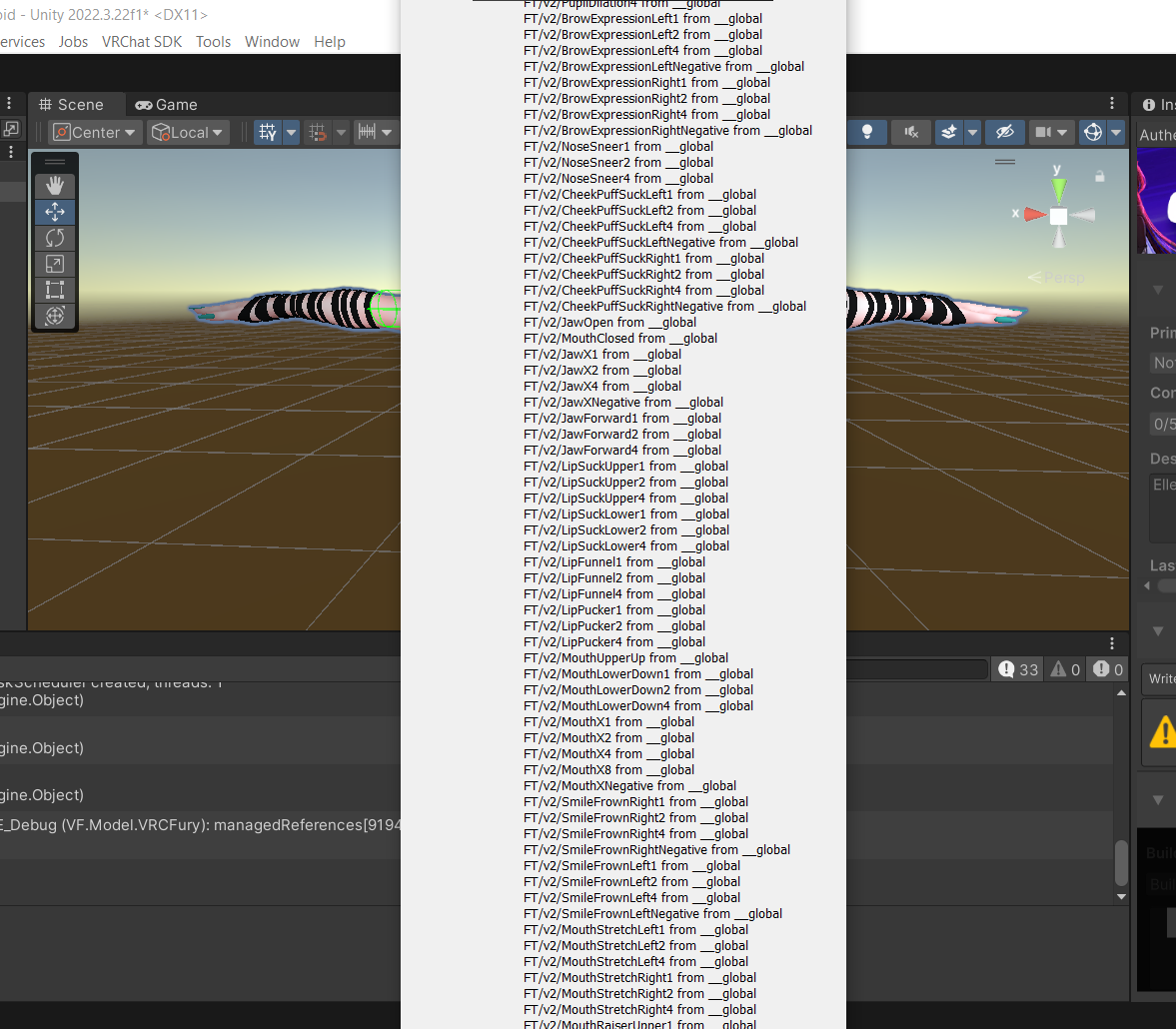1176x1029 pixels.
Task: Select the Hand (View) tool
Action: point(55,185)
